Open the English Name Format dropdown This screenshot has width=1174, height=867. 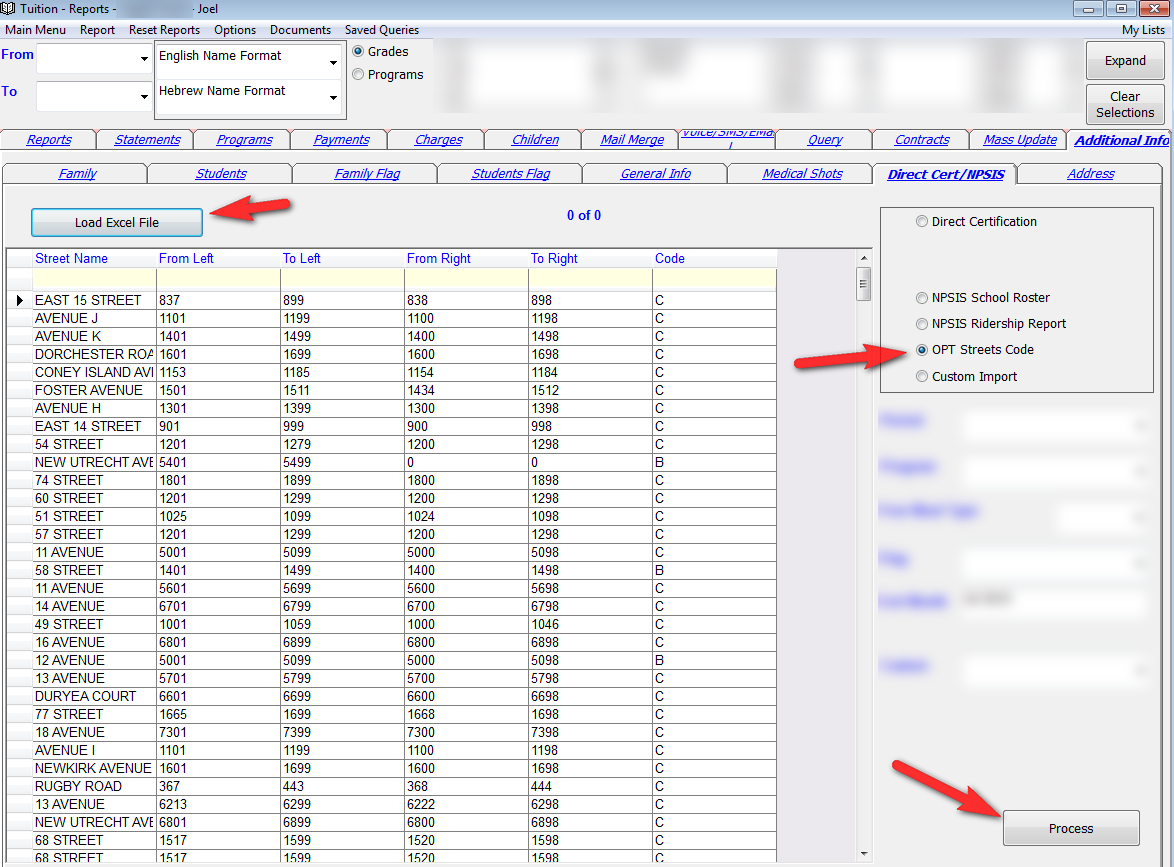point(333,62)
